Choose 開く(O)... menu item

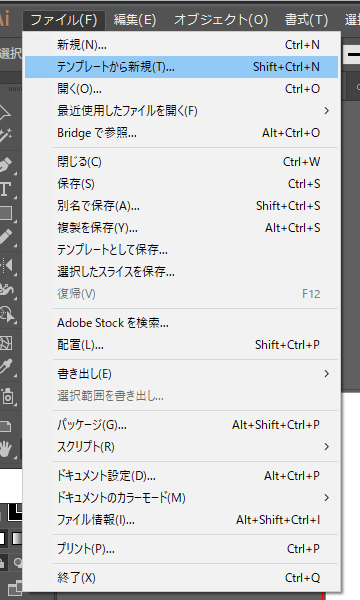181,89
